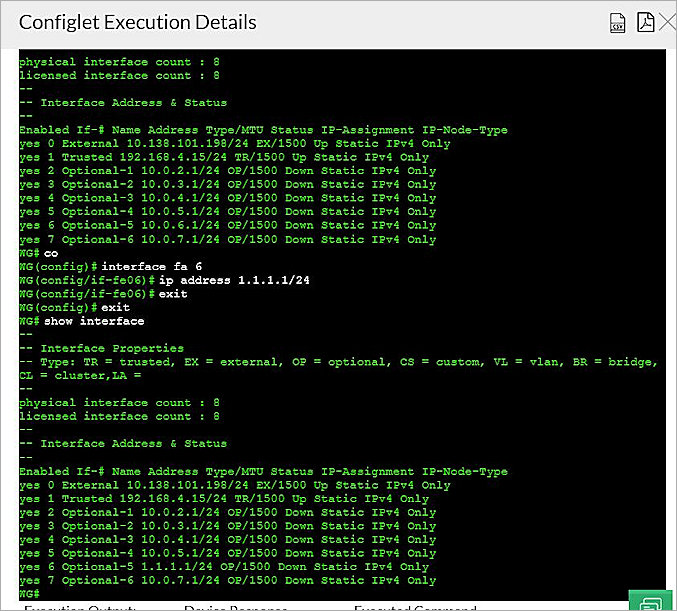Viewport: 677px width, 611px height.
Task: Click the second 'physical interface count : 8' line
Action: point(119,403)
